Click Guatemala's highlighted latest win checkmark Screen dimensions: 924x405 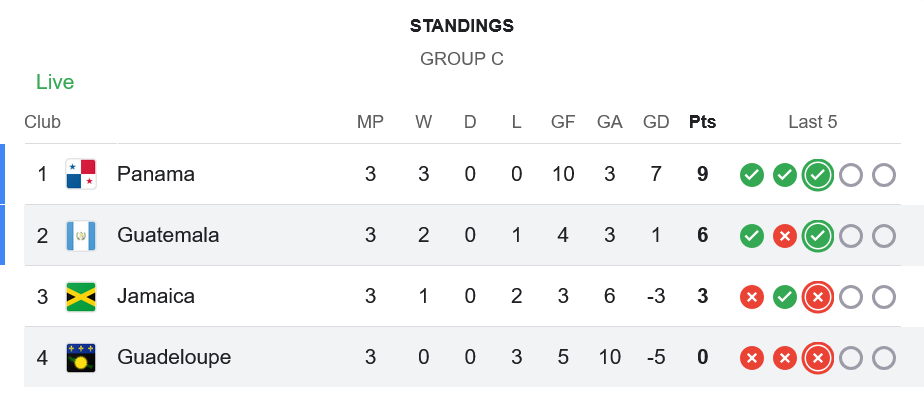(x=818, y=237)
